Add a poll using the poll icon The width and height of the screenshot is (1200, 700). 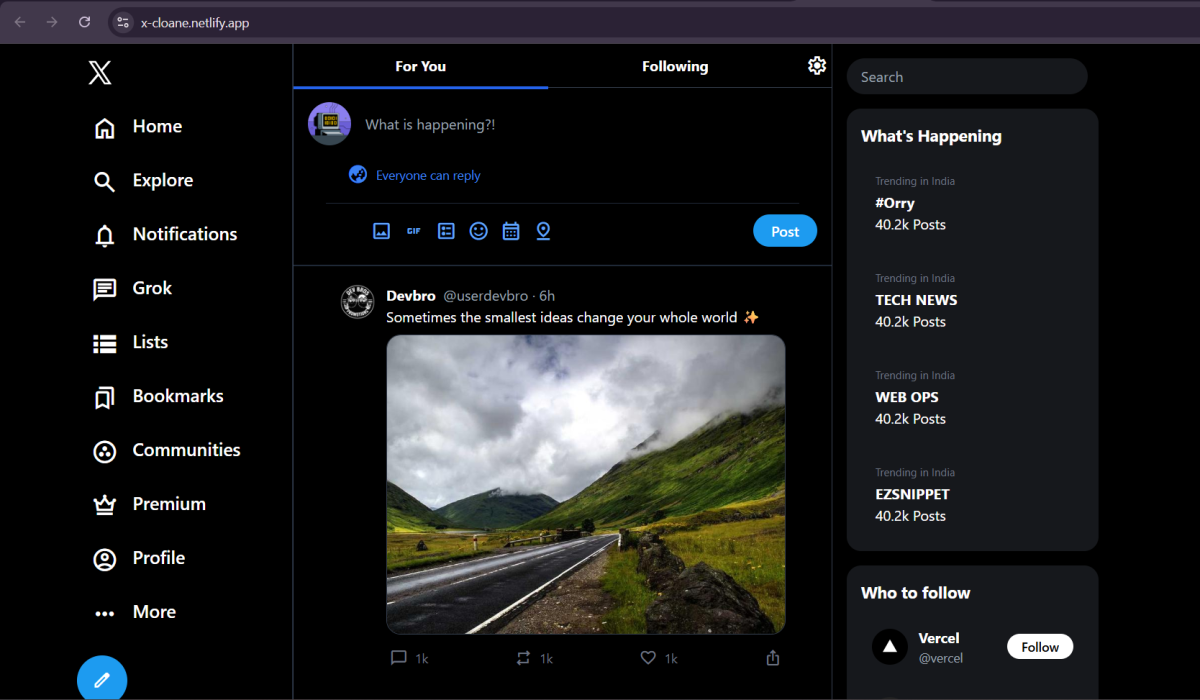[x=446, y=231]
